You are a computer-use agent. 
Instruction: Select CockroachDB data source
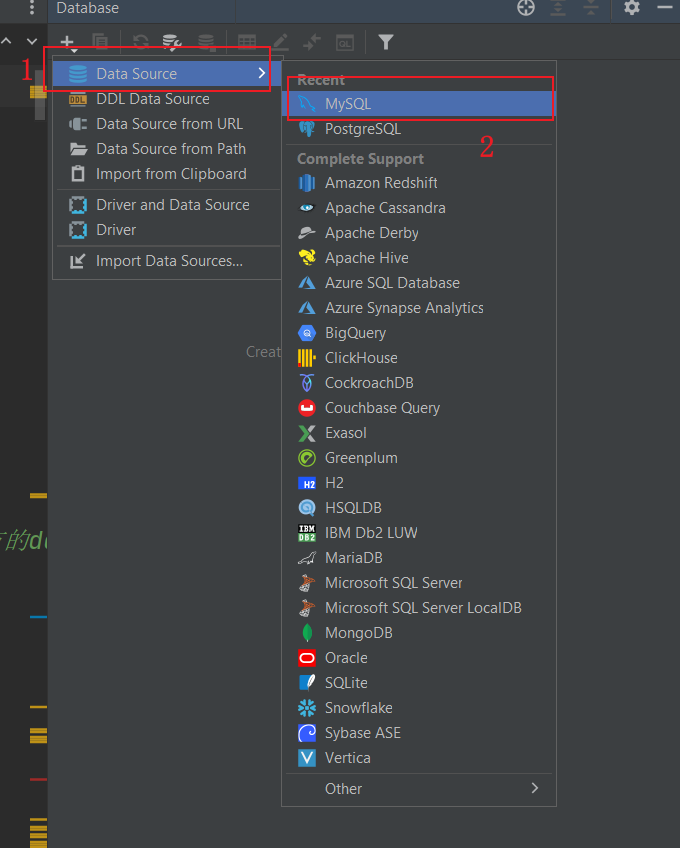coord(419,383)
